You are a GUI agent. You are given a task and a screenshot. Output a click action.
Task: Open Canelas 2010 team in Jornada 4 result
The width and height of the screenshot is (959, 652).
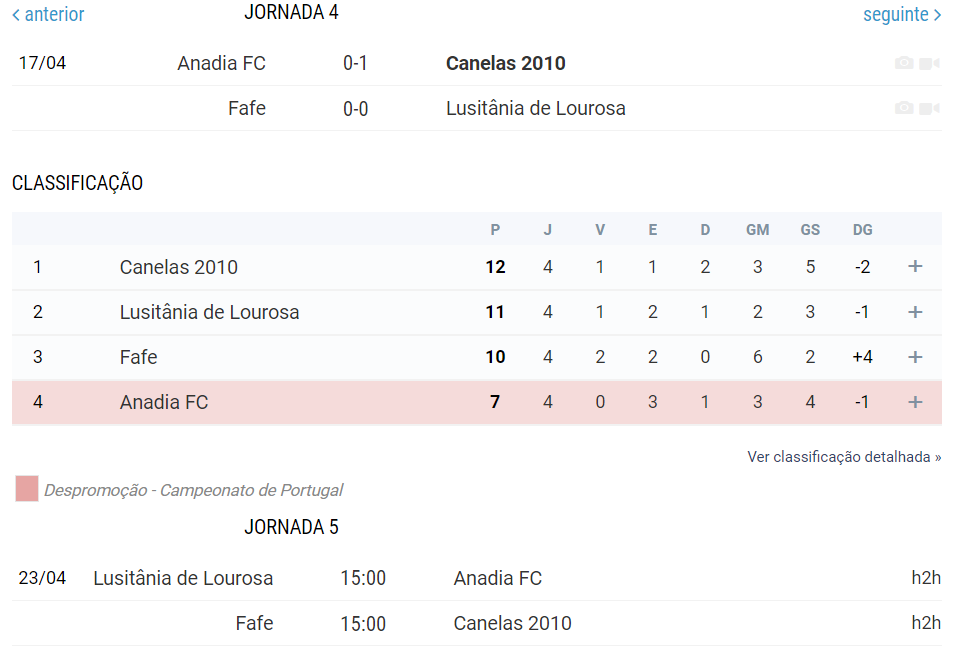point(505,63)
